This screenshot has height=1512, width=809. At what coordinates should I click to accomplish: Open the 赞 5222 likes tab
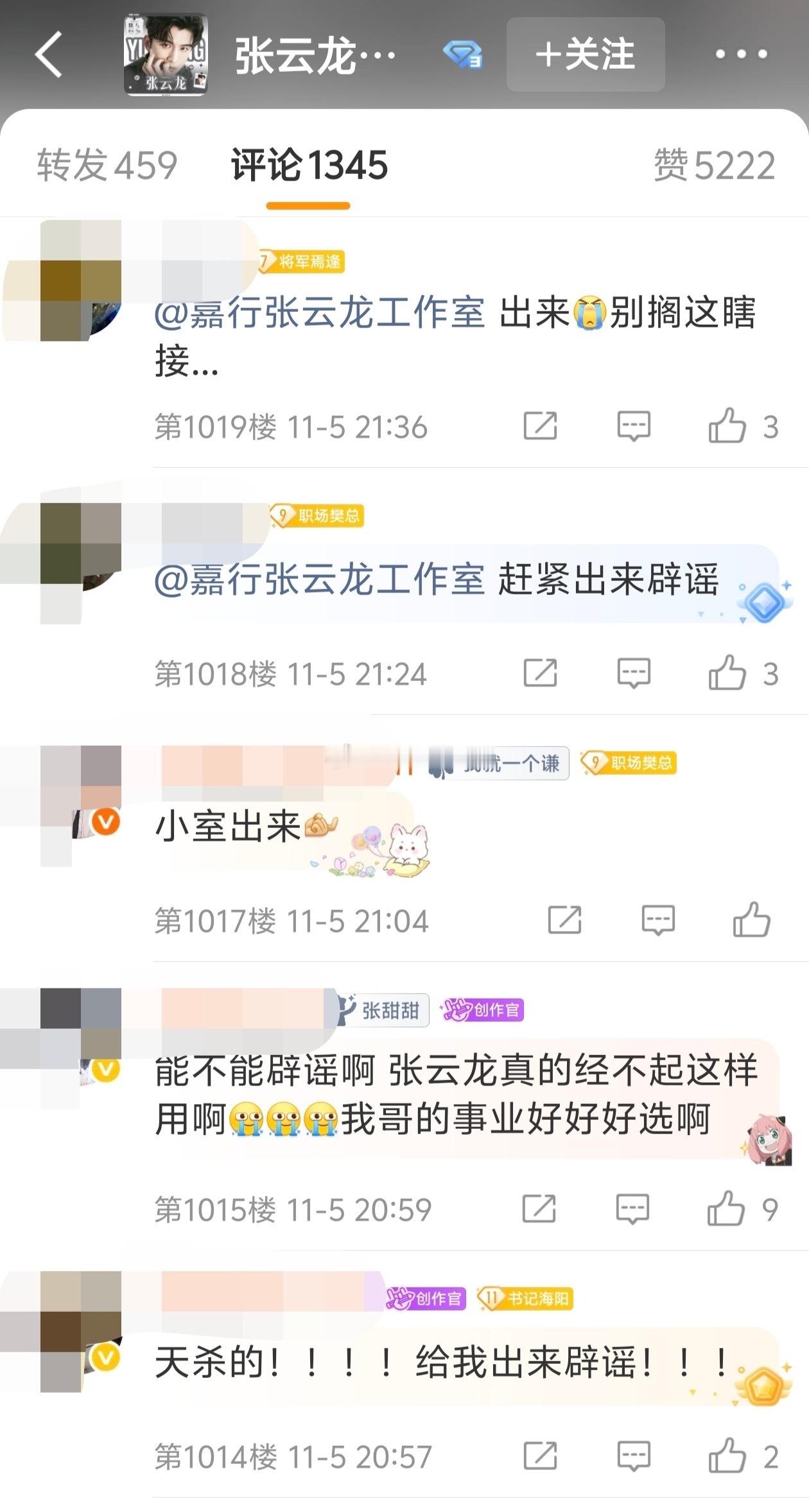[x=714, y=166]
